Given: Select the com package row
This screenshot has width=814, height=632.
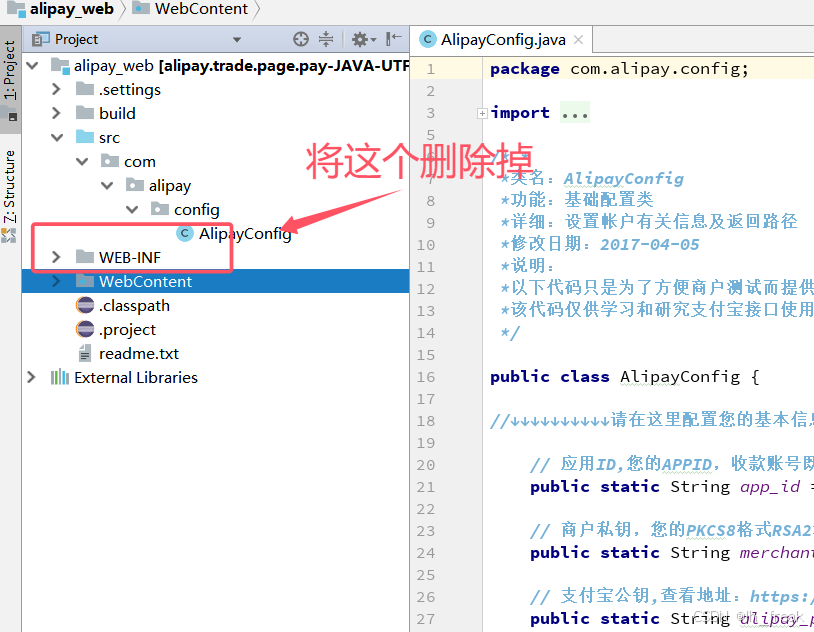Looking at the screenshot, I should [x=215, y=162].
